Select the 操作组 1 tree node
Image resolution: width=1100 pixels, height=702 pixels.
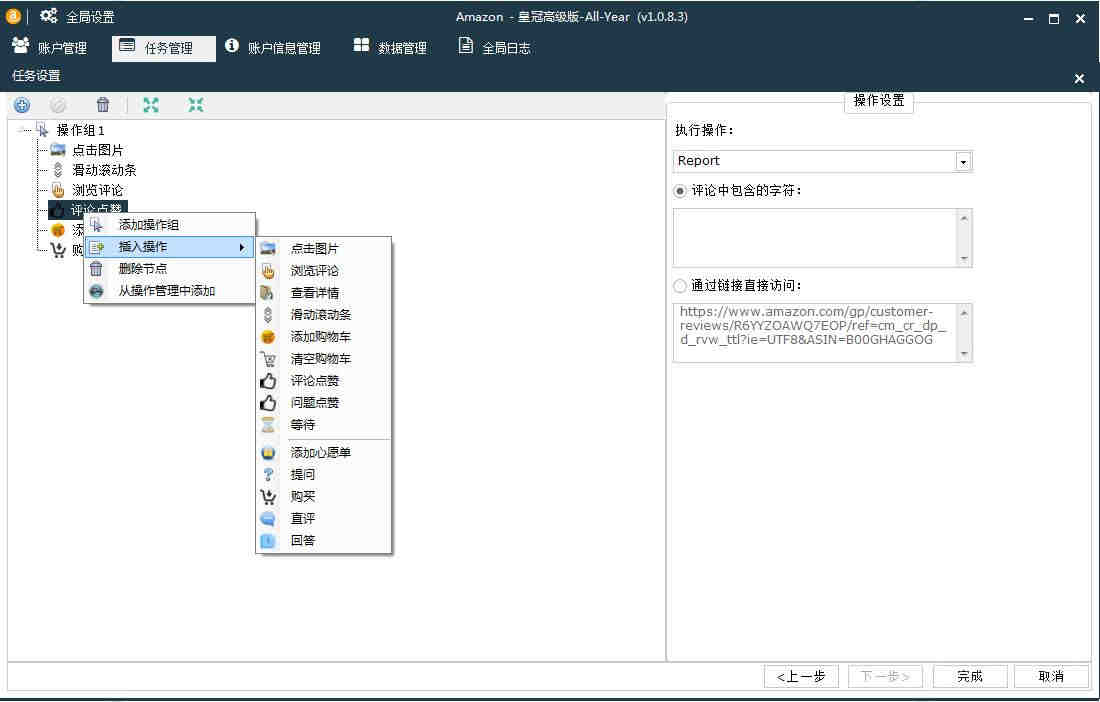coord(81,130)
